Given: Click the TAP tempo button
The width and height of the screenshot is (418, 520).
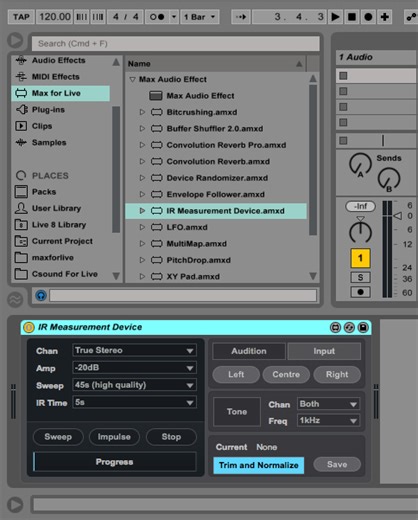Looking at the screenshot, I should (x=21, y=17).
